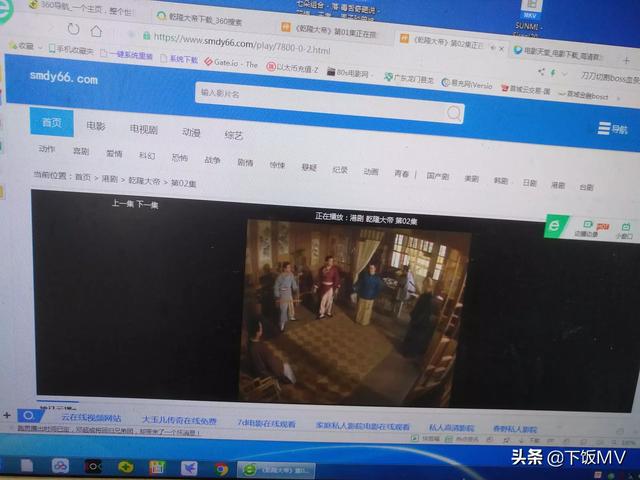Open the 动漫 navigation tab
Screen dimensions: 640x480
[191, 132]
